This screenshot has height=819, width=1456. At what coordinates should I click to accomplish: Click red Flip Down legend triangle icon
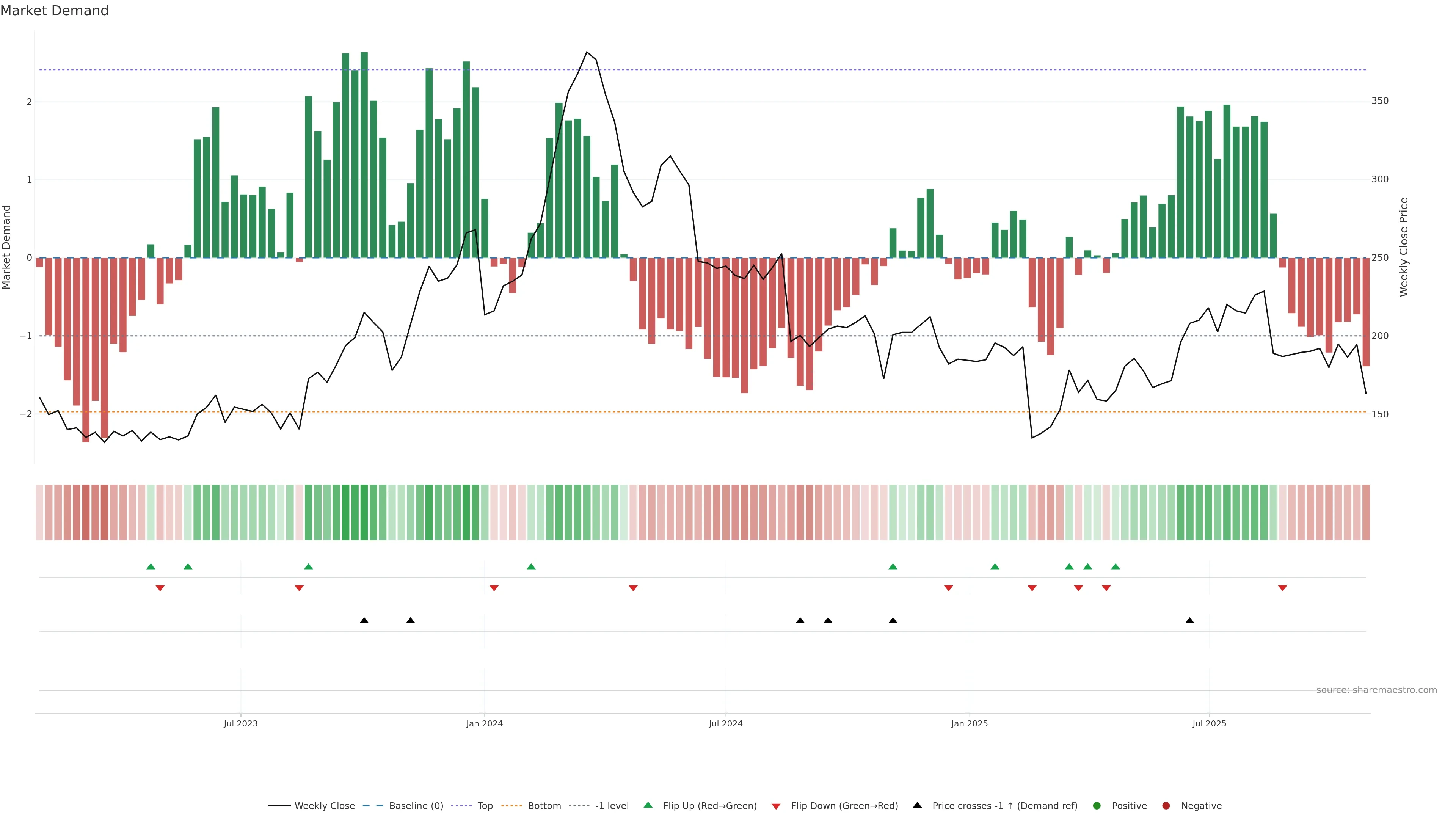[776, 806]
